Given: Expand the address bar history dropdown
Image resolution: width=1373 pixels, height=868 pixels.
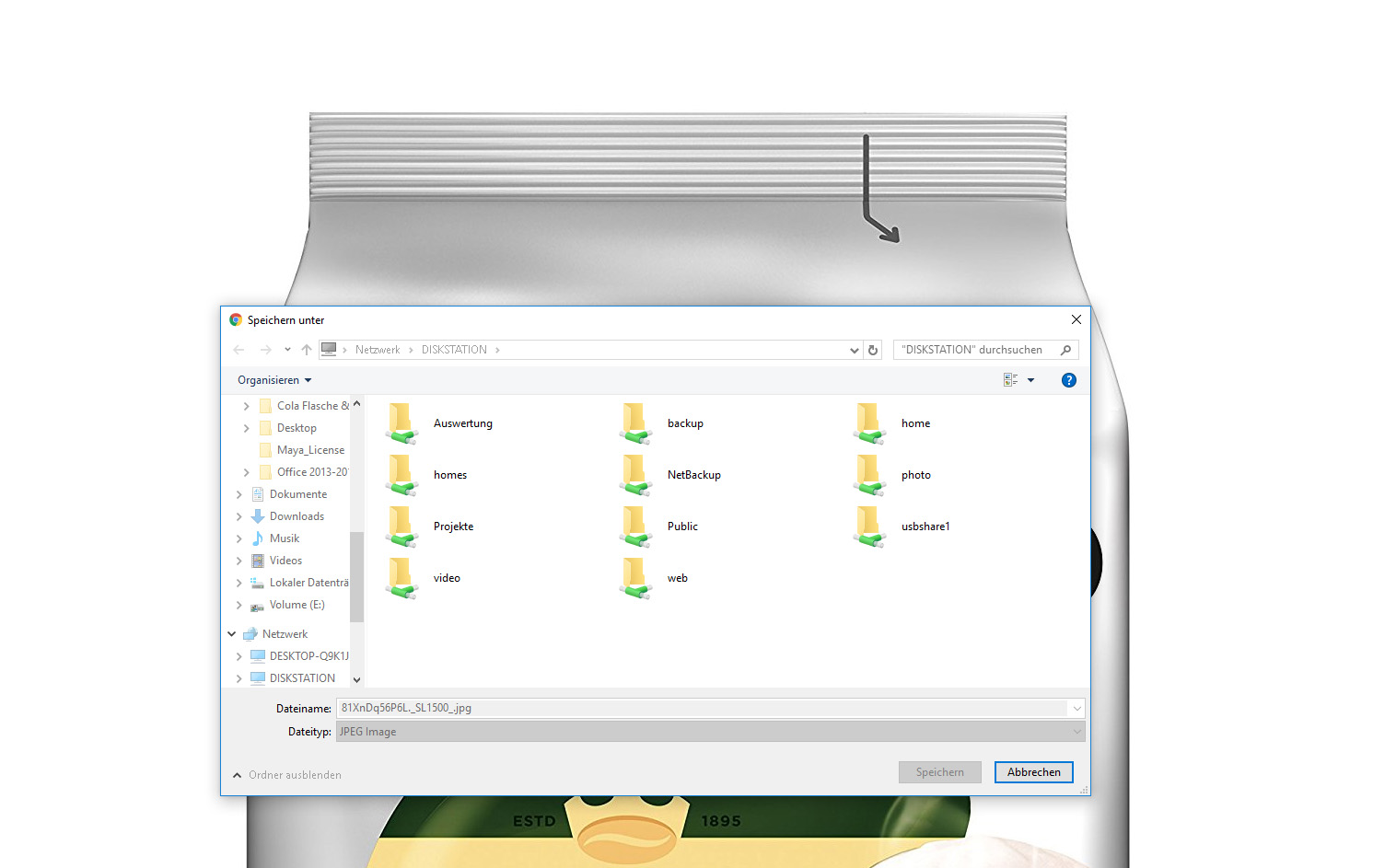Looking at the screenshot, I should tap(855, 350).
